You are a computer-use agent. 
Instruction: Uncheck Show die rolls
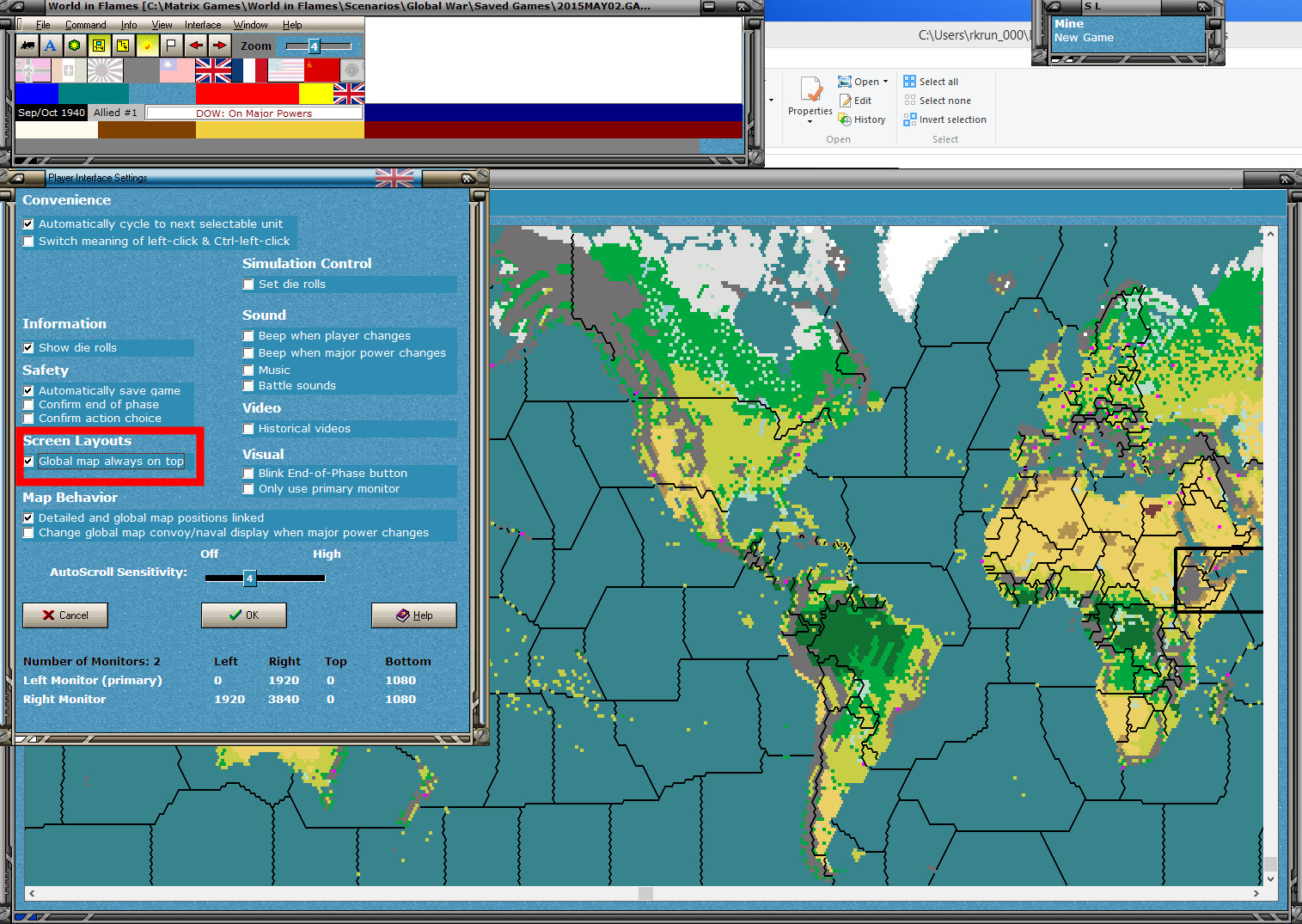[28, 348]
